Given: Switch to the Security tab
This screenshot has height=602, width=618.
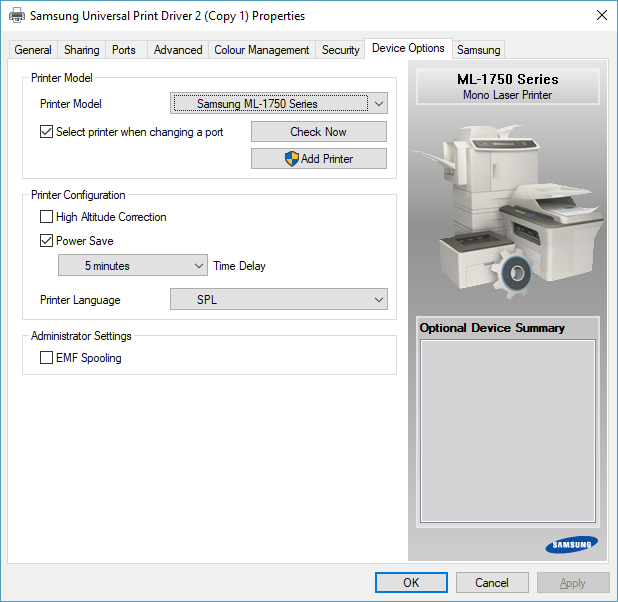Looking at the screenshot, I should click(x=341, y=50).
